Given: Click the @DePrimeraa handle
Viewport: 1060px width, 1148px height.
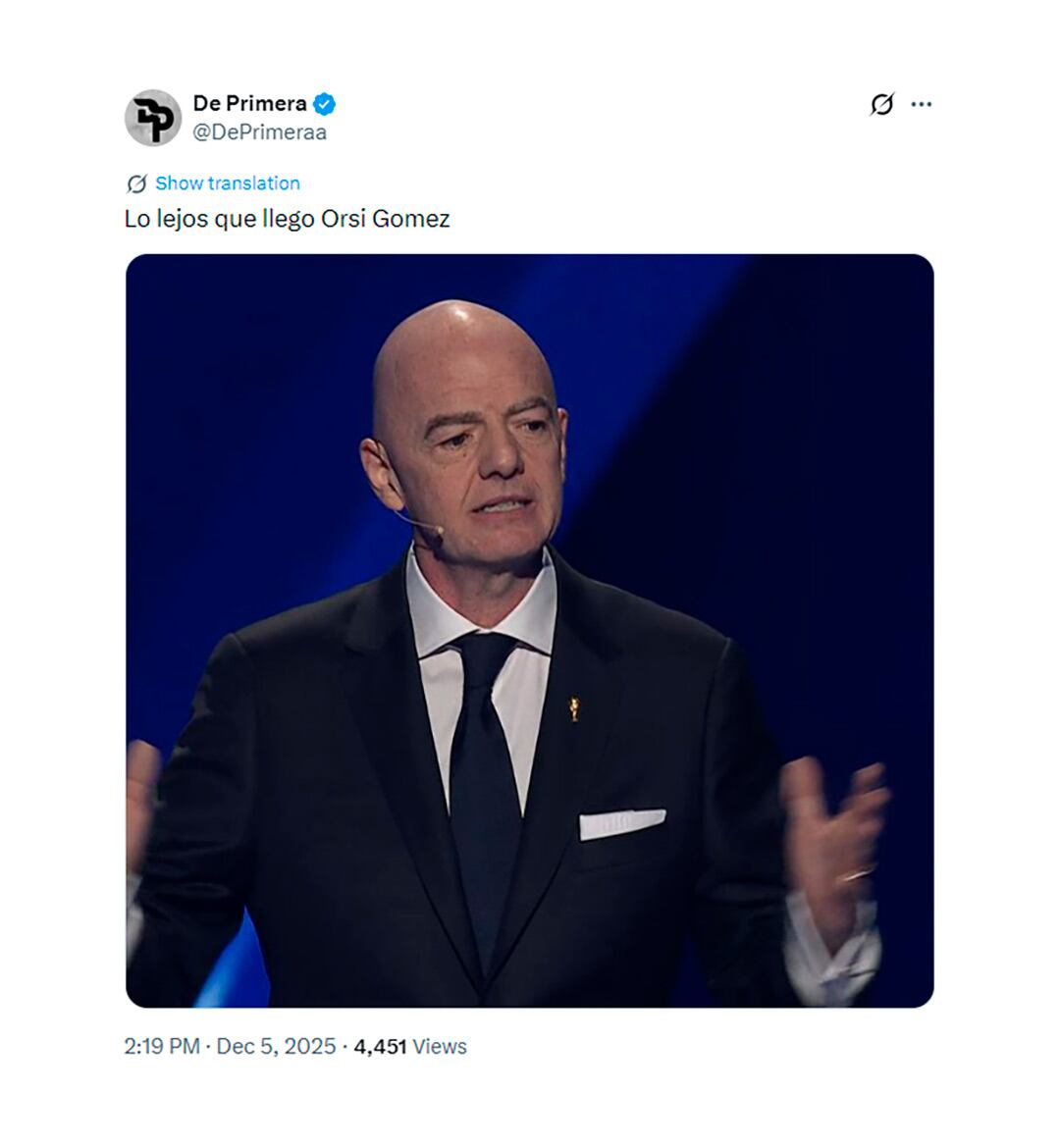Looking at the screenshot, I should (259, 132).
